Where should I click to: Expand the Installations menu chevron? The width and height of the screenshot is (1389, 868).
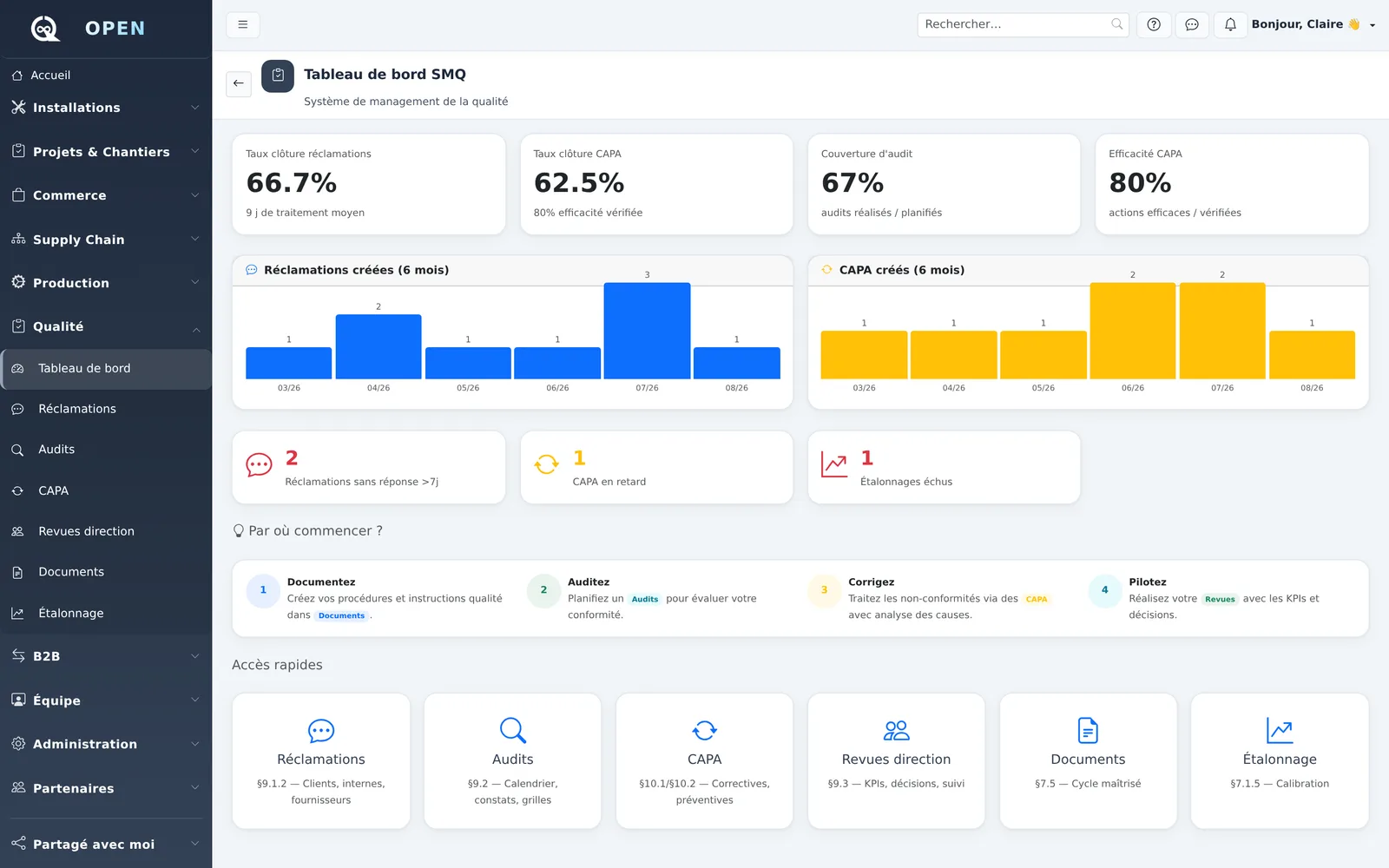pos(195,108)
